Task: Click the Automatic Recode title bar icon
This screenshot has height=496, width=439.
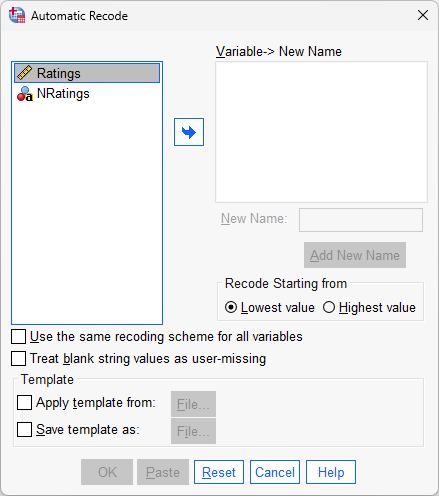Action: click(x=17, y=15)
